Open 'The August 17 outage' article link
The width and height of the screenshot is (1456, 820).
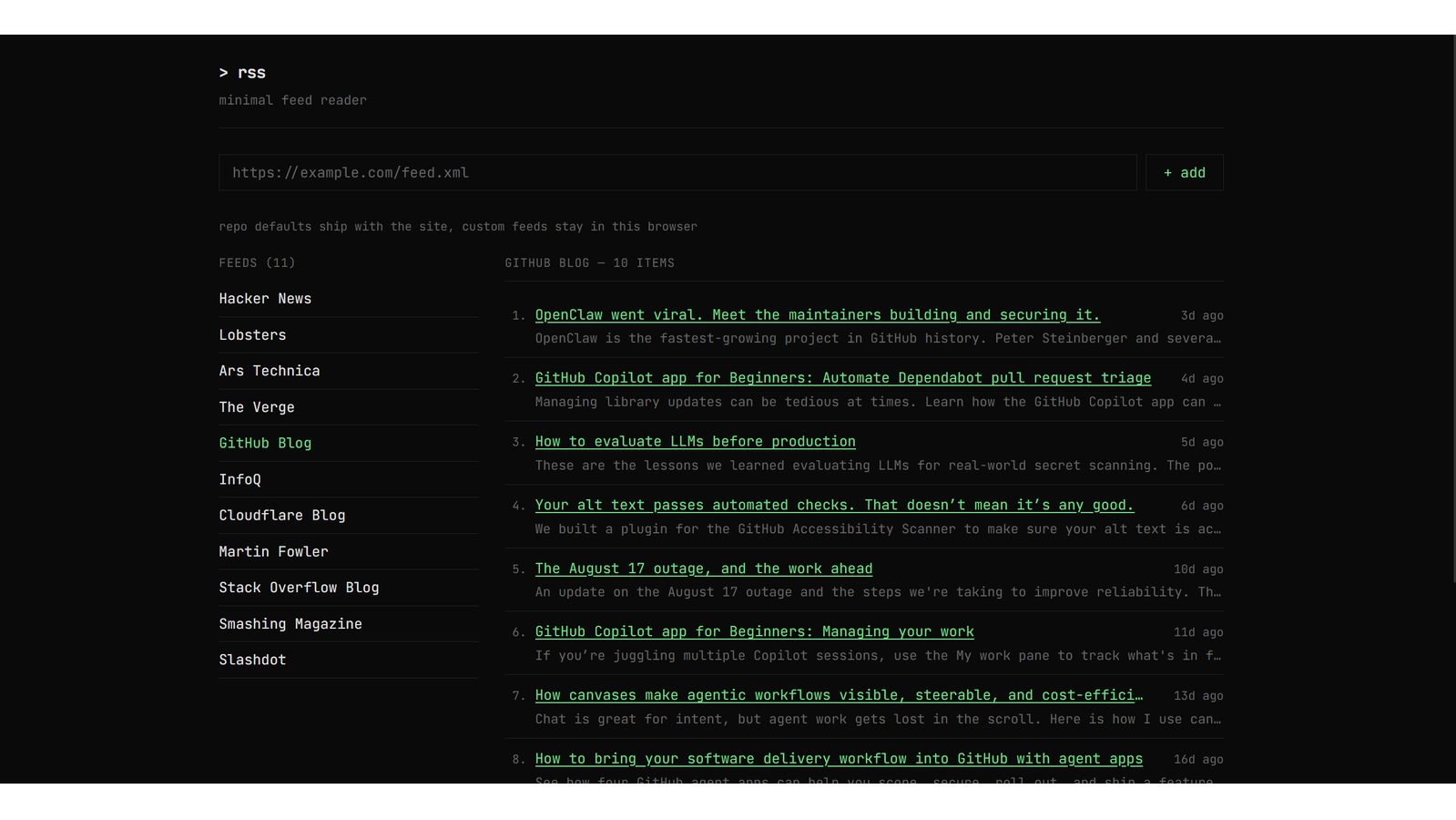[704, 569]
